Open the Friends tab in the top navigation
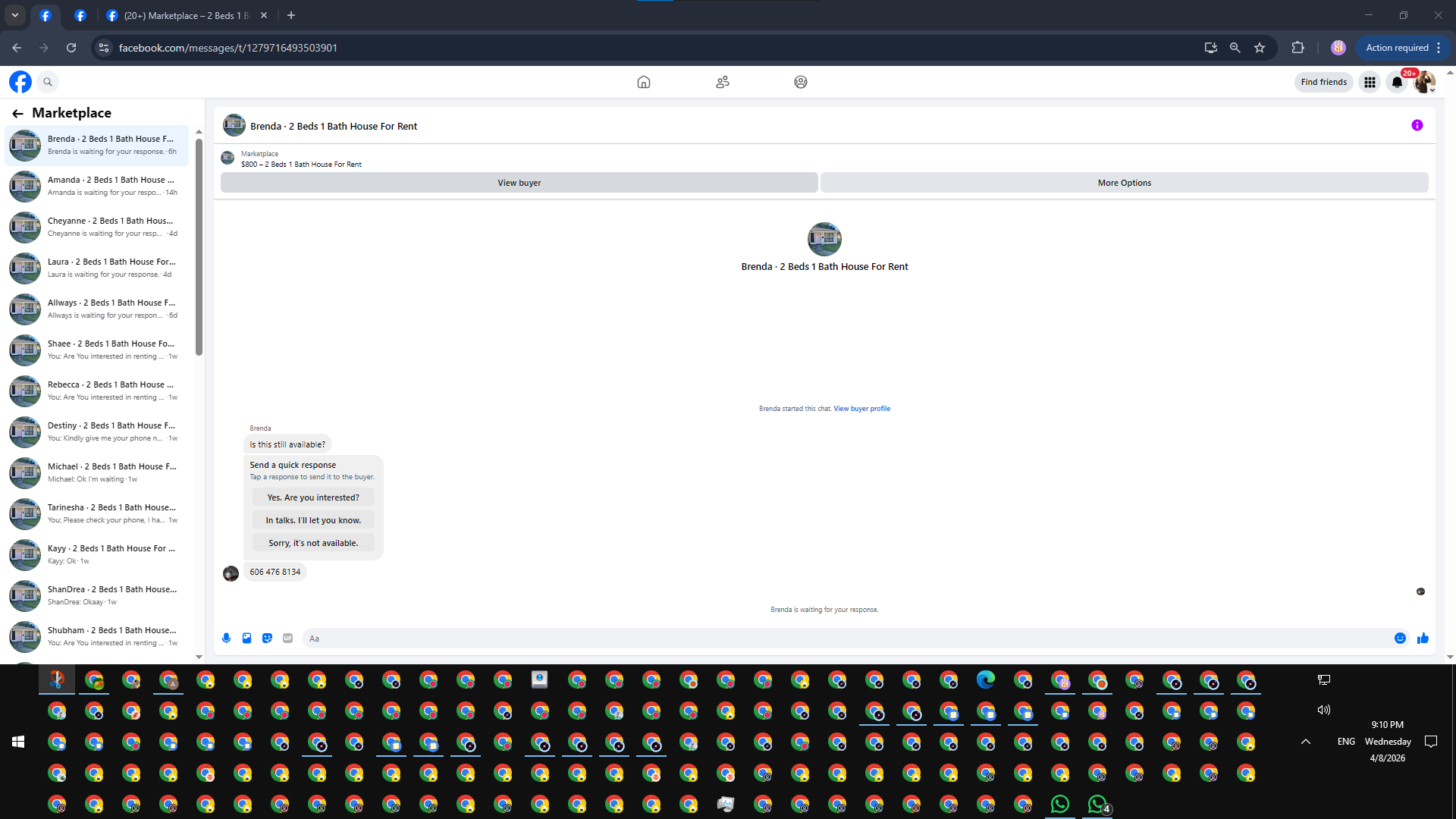This screenshot has width=1456, height=819. pyautogui.click(x=723, y=82)
